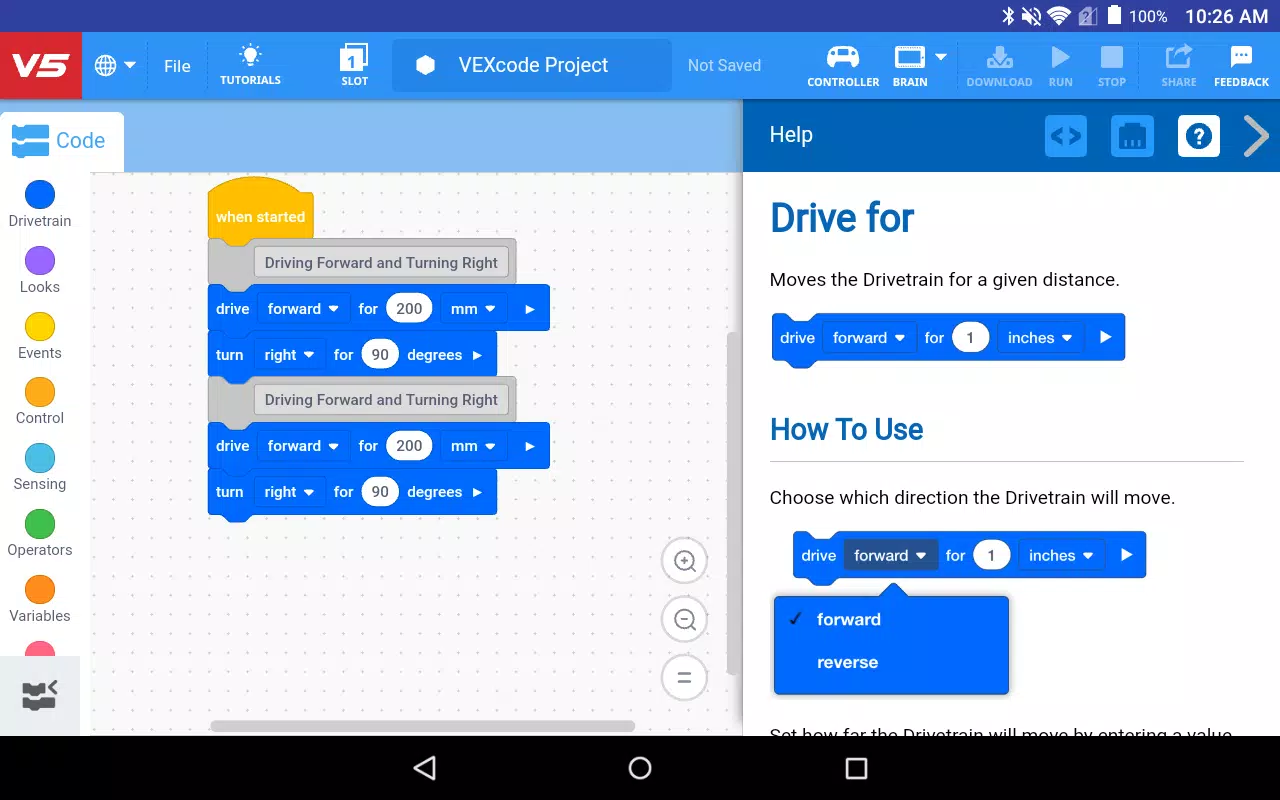1280x800 pixels.
Task: Open the first drive block's mm units dropdown
Action: (x=473, y=309)
